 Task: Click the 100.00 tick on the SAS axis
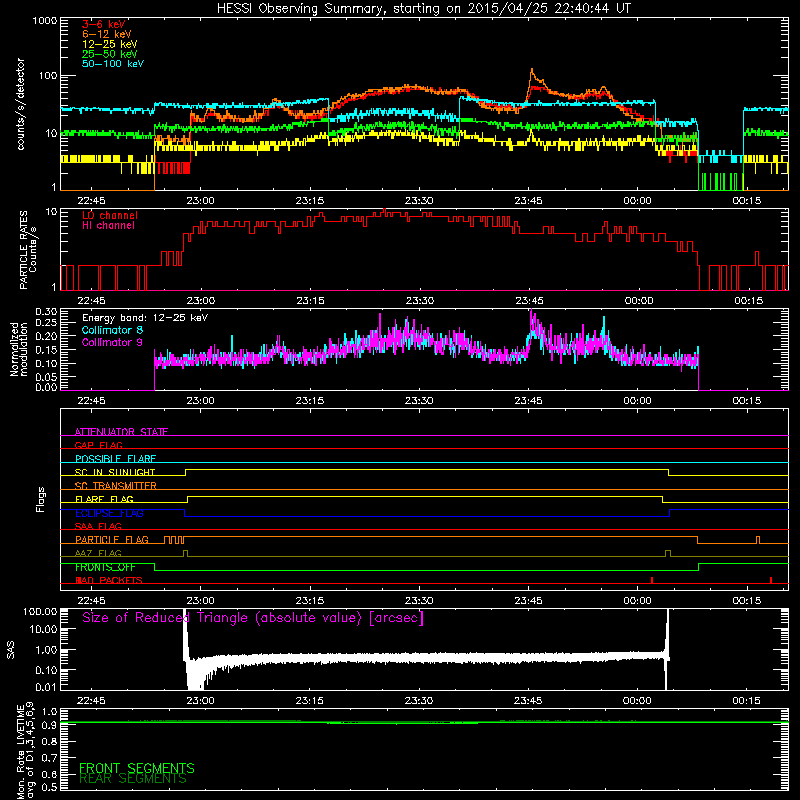click(40, 611)
